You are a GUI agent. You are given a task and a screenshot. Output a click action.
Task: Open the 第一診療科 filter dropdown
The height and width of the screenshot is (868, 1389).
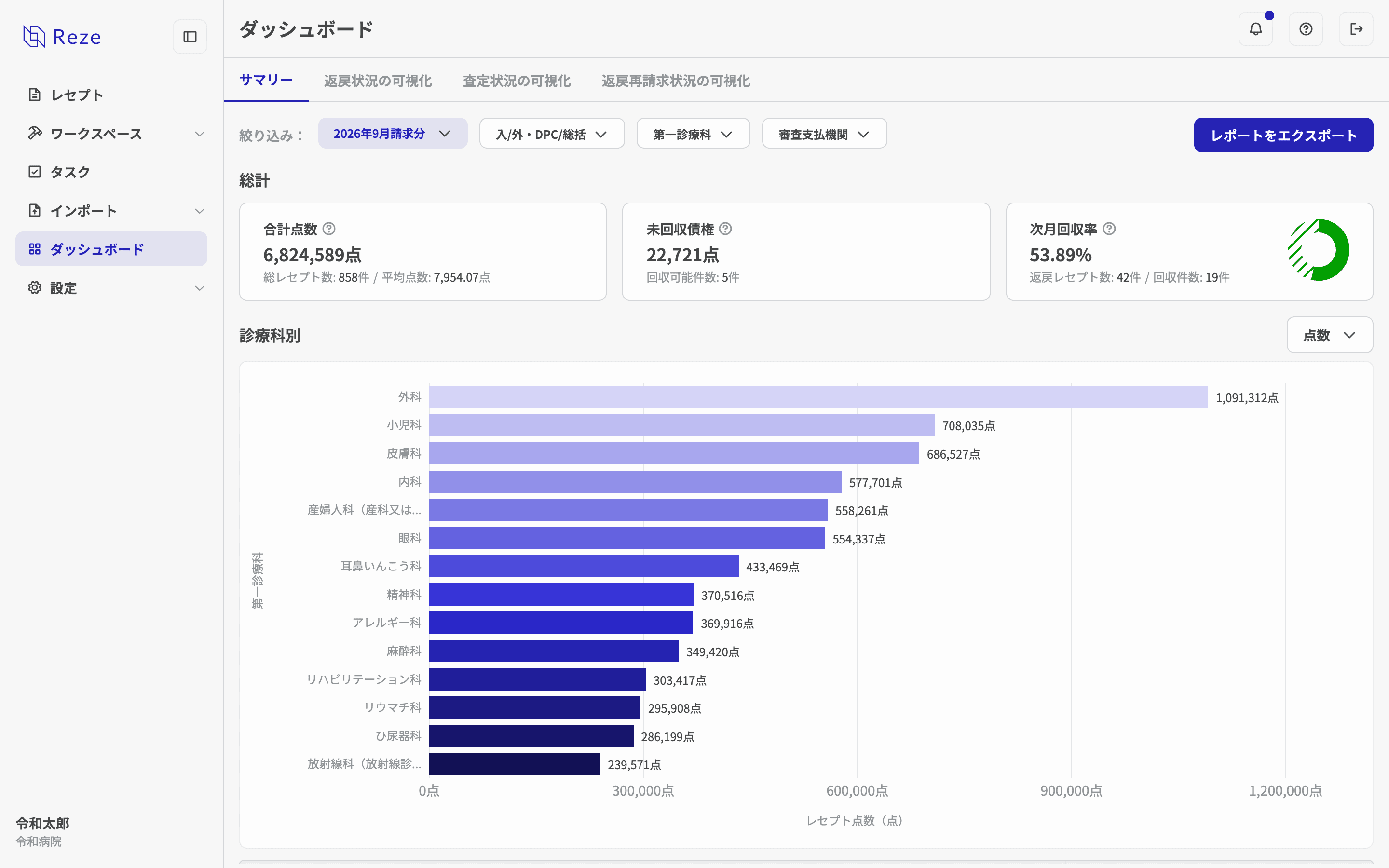point(693,134)
